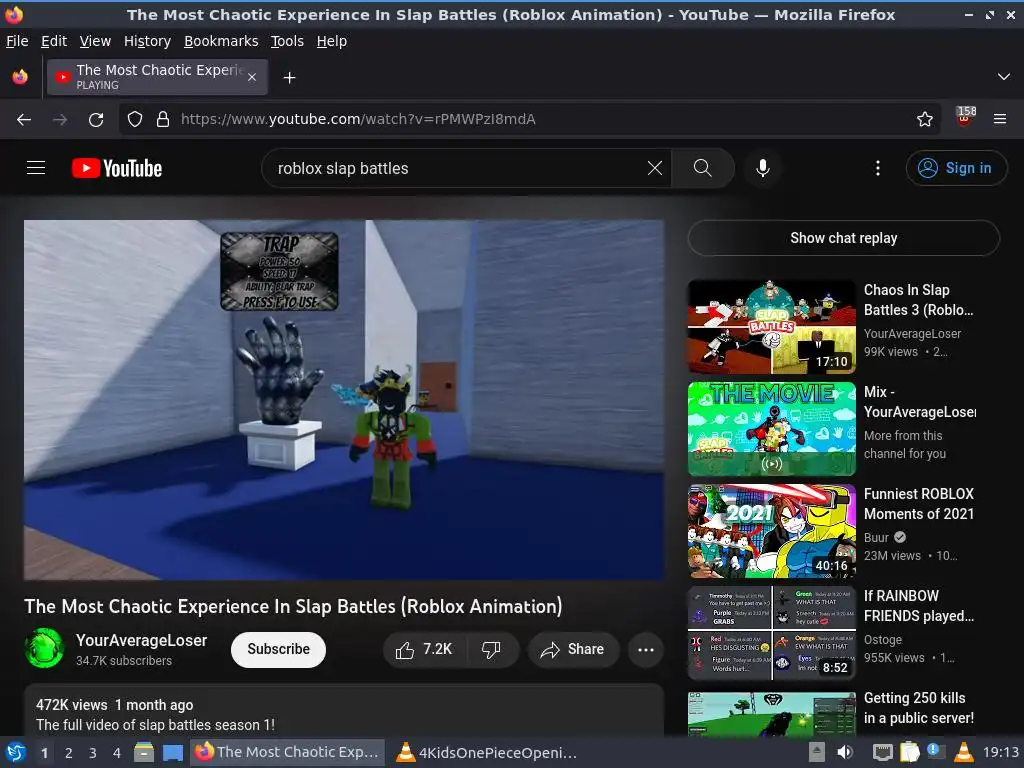1024x768 pixels.
Task: Open the volume speaker icon in system tray
Action: pyautogui.click(x=845, y=752)
